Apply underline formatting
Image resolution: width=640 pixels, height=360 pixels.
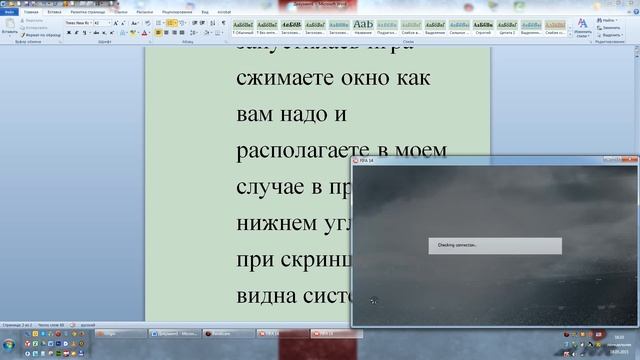(x=84, y=33)
